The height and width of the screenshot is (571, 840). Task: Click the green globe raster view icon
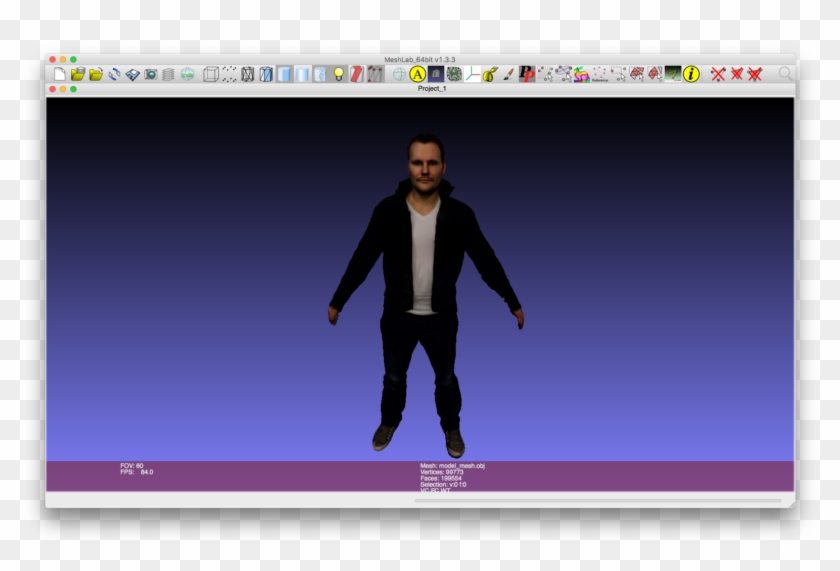[x=187, y=74]
